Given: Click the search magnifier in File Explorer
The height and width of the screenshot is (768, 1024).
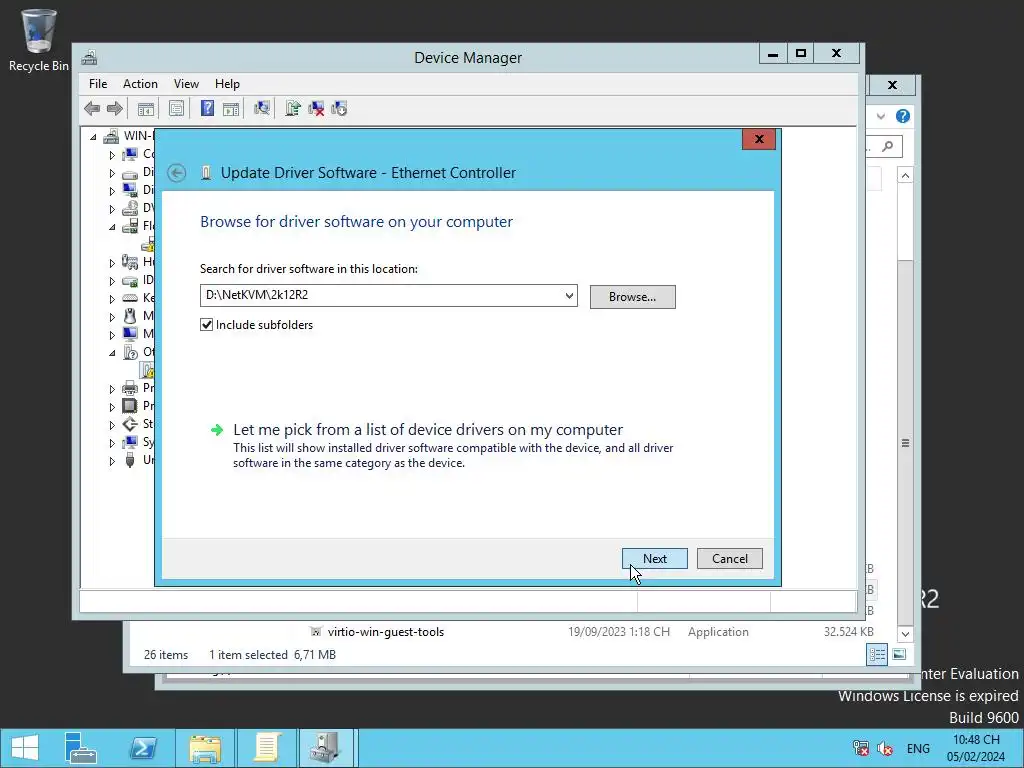Looking at the screenshot, I should pyautogui.click(x=887, y=146).
